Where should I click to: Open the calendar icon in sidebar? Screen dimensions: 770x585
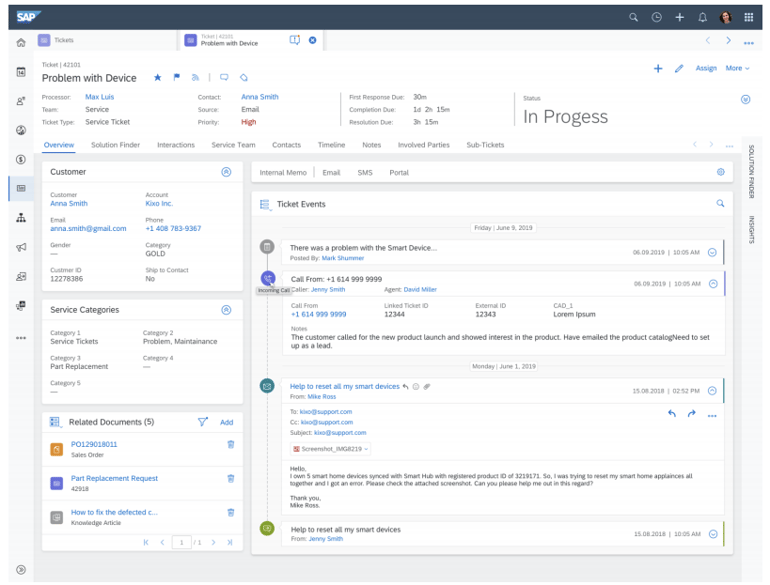tap(21, 72)
